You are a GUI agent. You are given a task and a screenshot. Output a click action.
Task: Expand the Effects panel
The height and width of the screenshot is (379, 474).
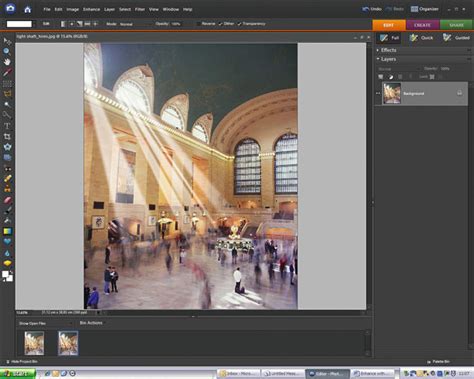point(378,50)
